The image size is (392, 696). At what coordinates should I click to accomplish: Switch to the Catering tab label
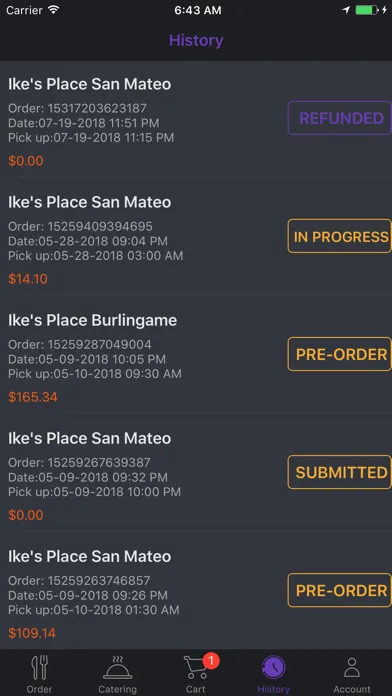point(118,689)
